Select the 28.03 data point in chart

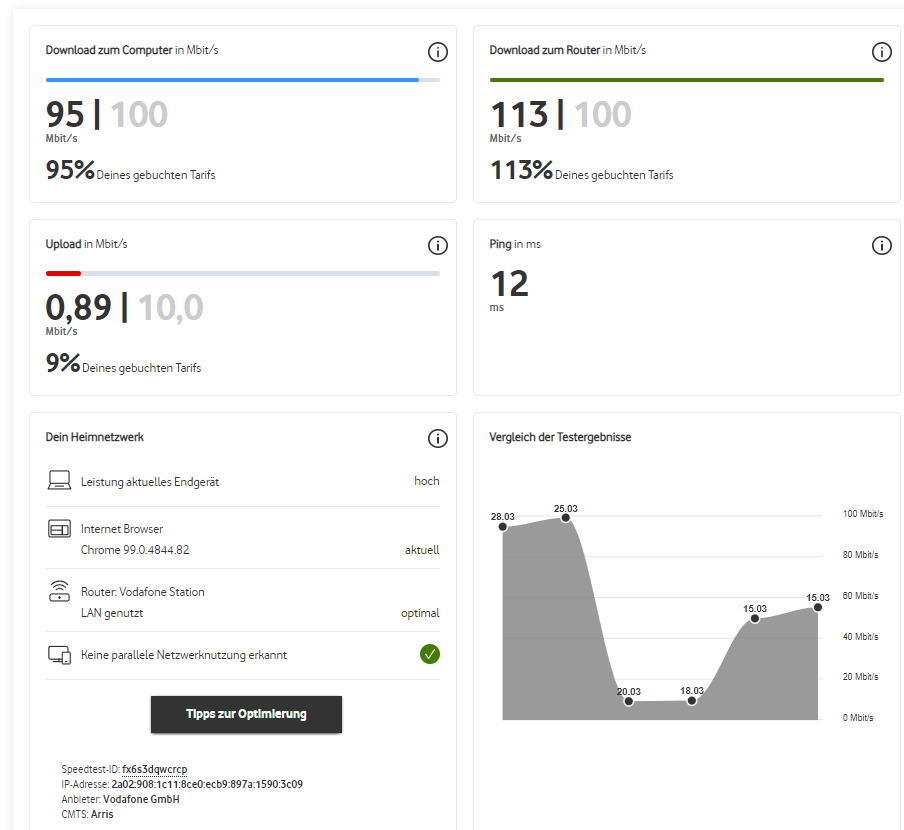[503, 526]
